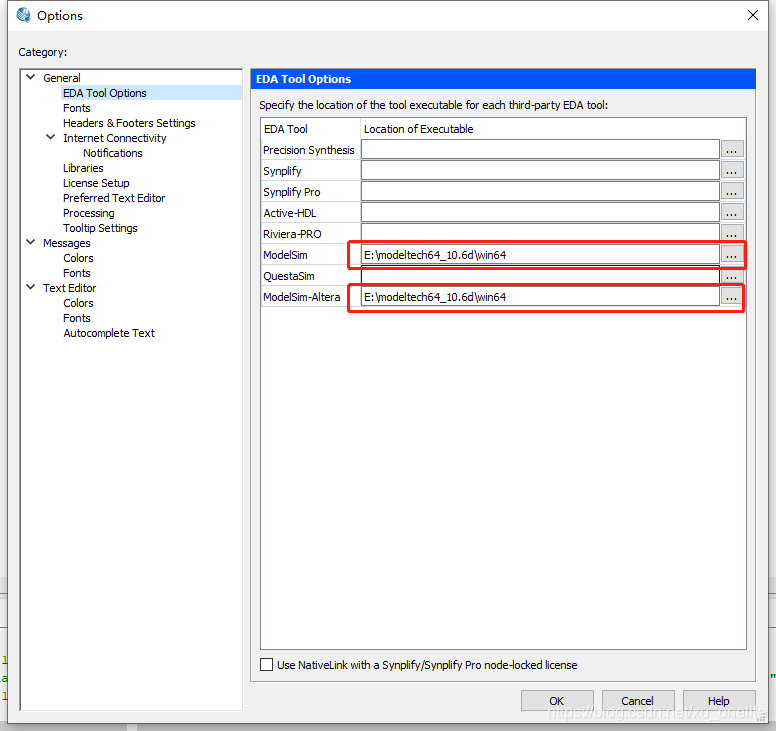Open Autocomplete Text settings
The height and width of the screenshot is (731, 776).
tap(109, 333)
